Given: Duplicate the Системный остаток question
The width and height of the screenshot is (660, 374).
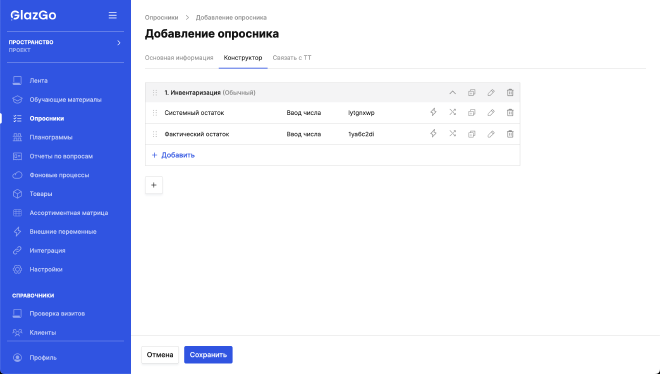Looking at the screenshot, I should click(x=472, y=112).
